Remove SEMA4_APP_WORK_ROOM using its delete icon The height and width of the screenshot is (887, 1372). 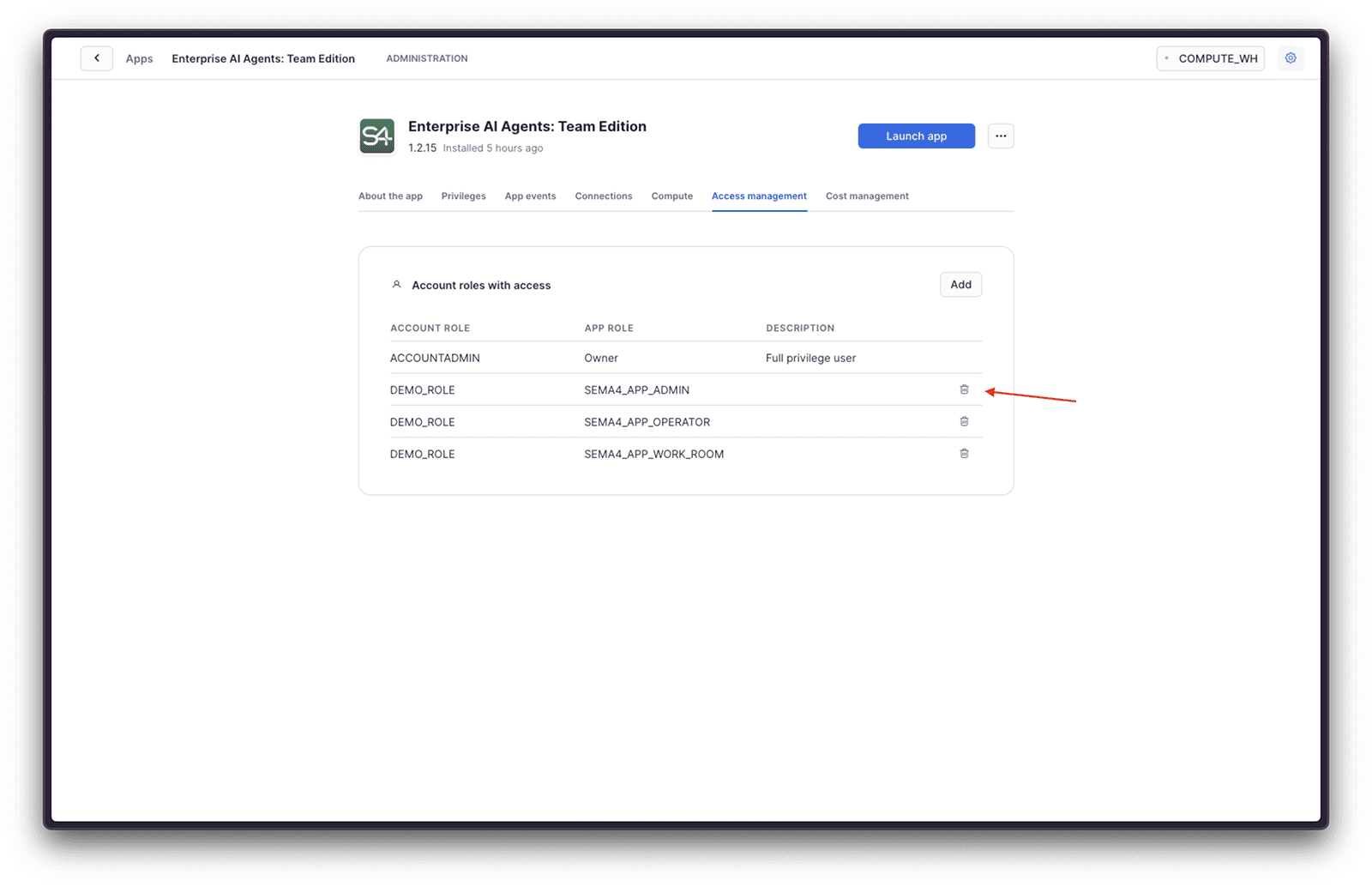pos(964,454)
